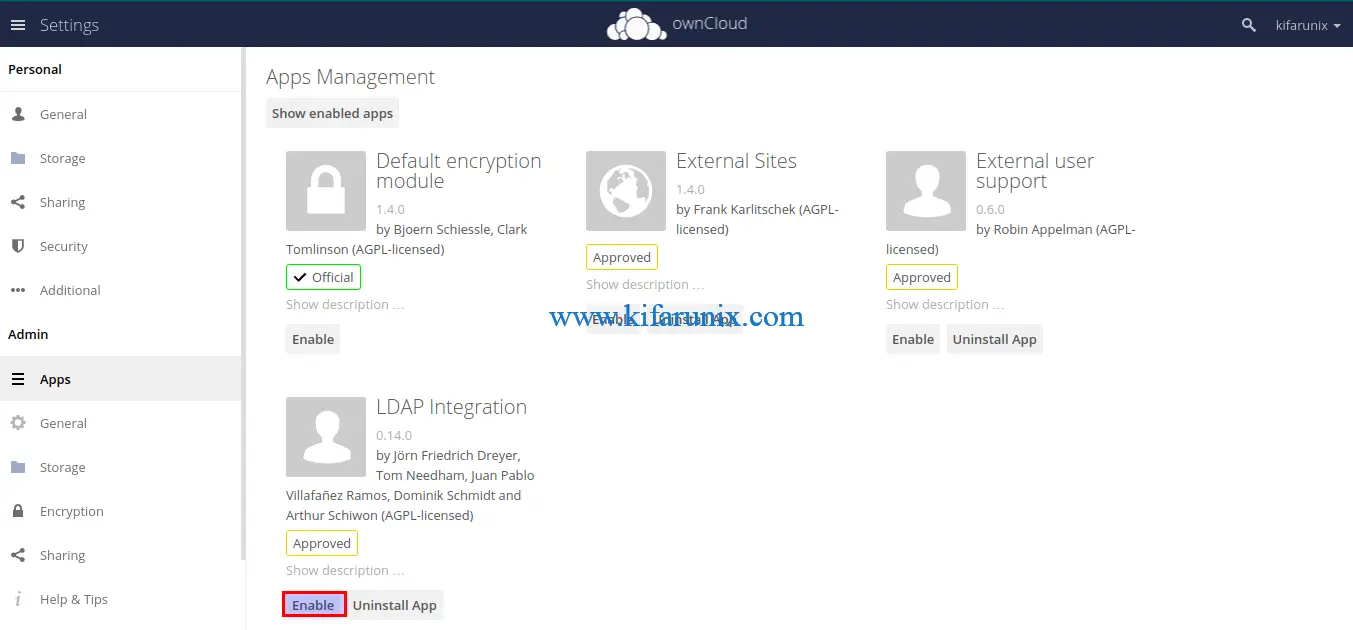Select the General icon under Personal
Screen dimensions: 1353x630
[x=18, y=114]
